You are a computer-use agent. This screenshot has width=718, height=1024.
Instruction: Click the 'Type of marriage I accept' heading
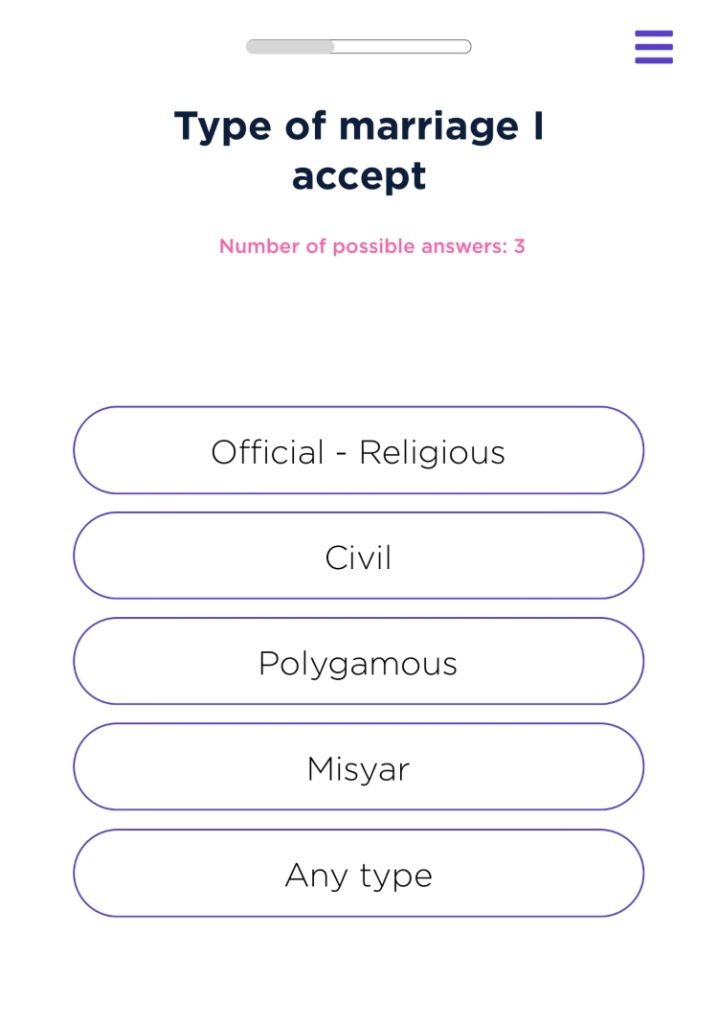(x=358, y=151)
